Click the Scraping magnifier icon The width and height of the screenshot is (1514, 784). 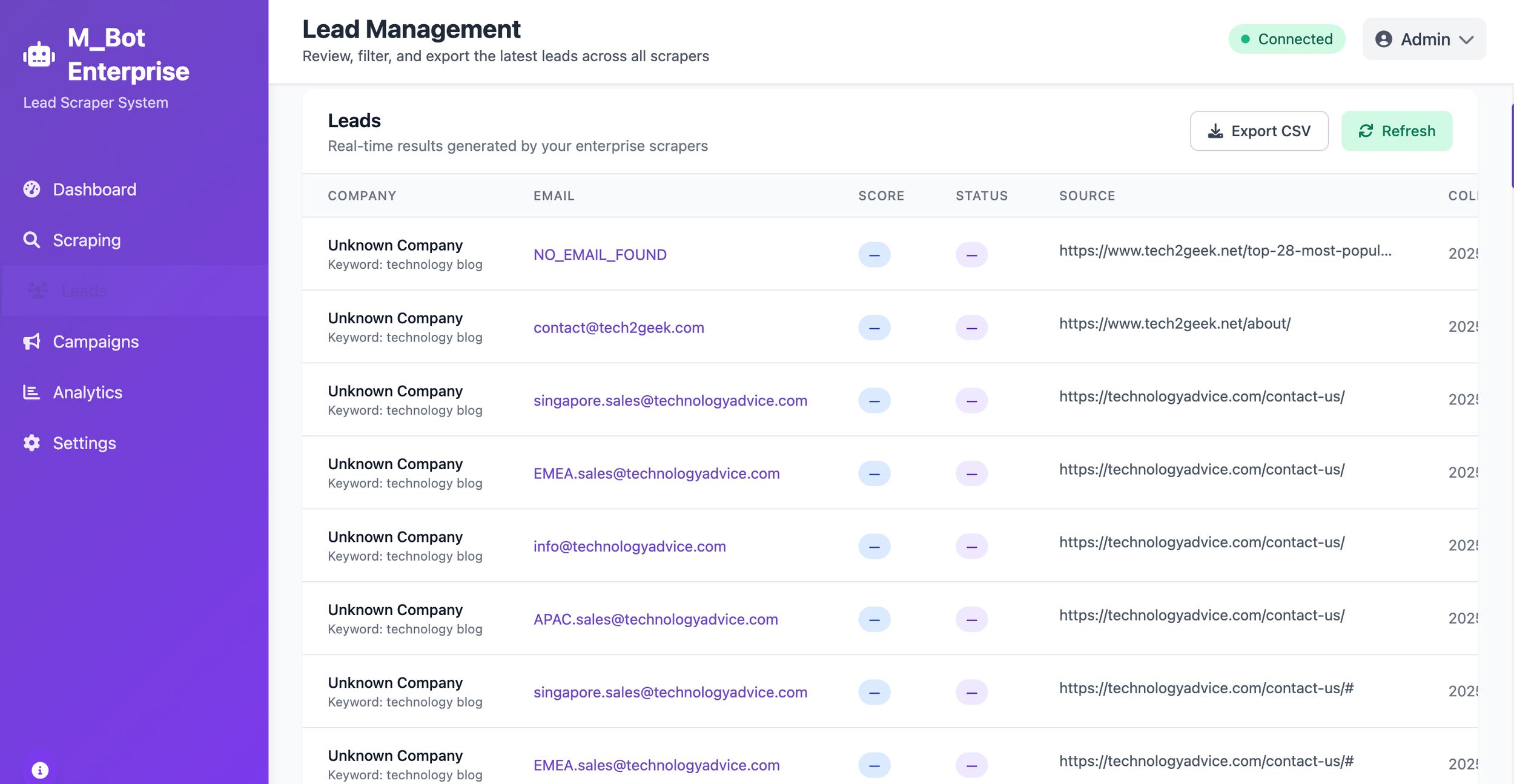(x=31, y=240)
